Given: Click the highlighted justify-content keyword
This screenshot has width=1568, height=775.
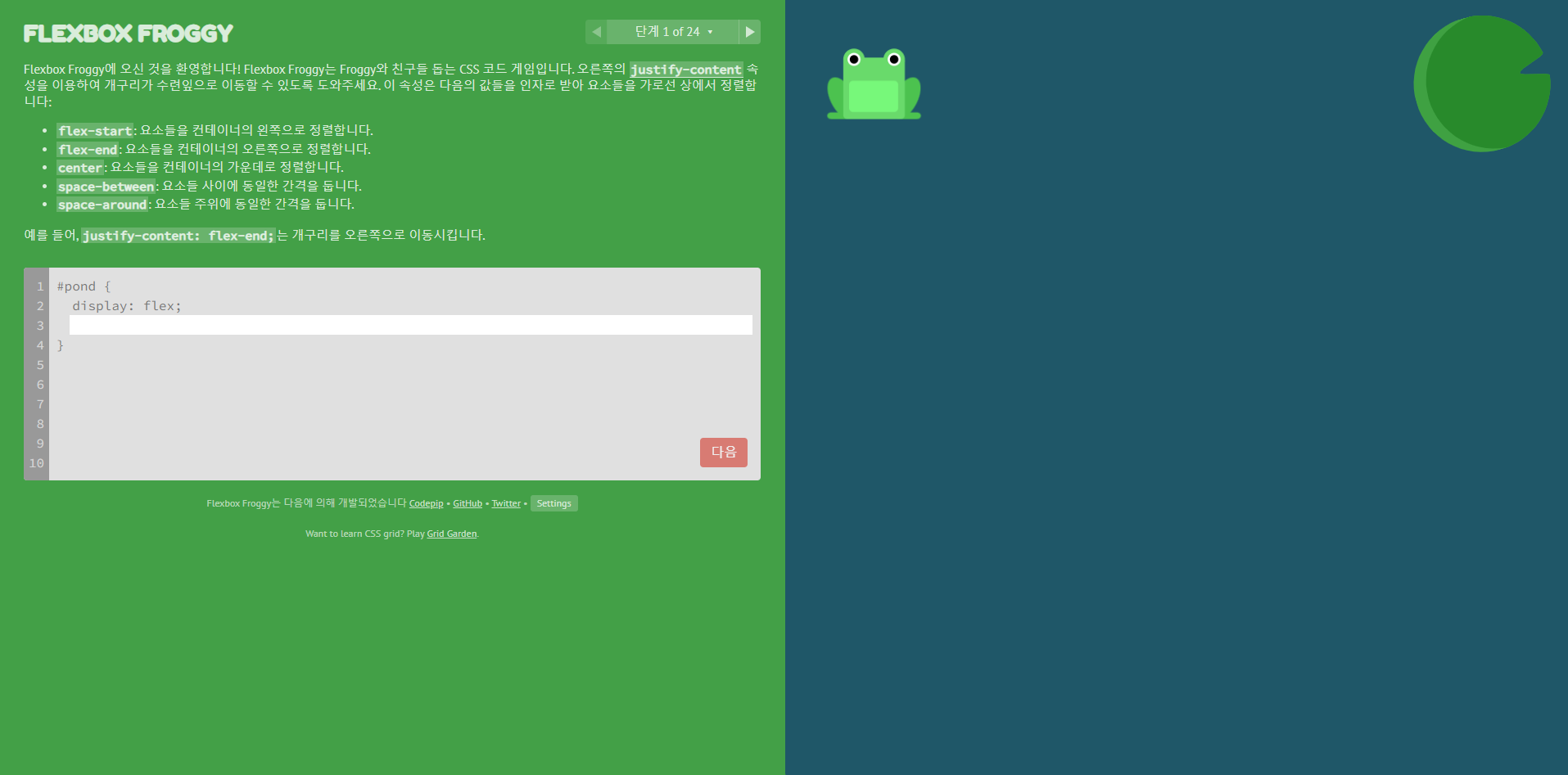Looking at the screenshot, I should (686, 70).
